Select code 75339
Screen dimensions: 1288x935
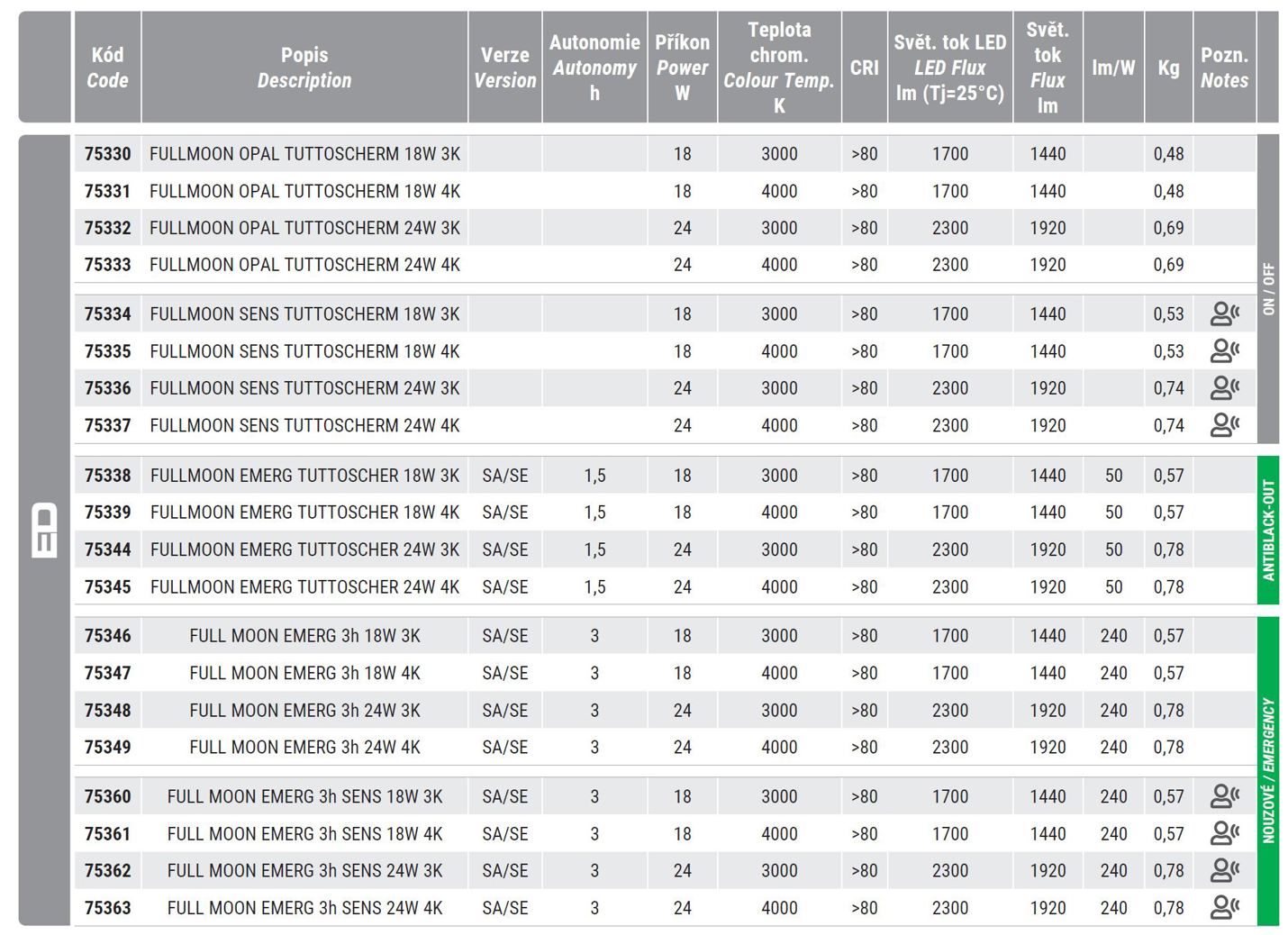point(108,512)
